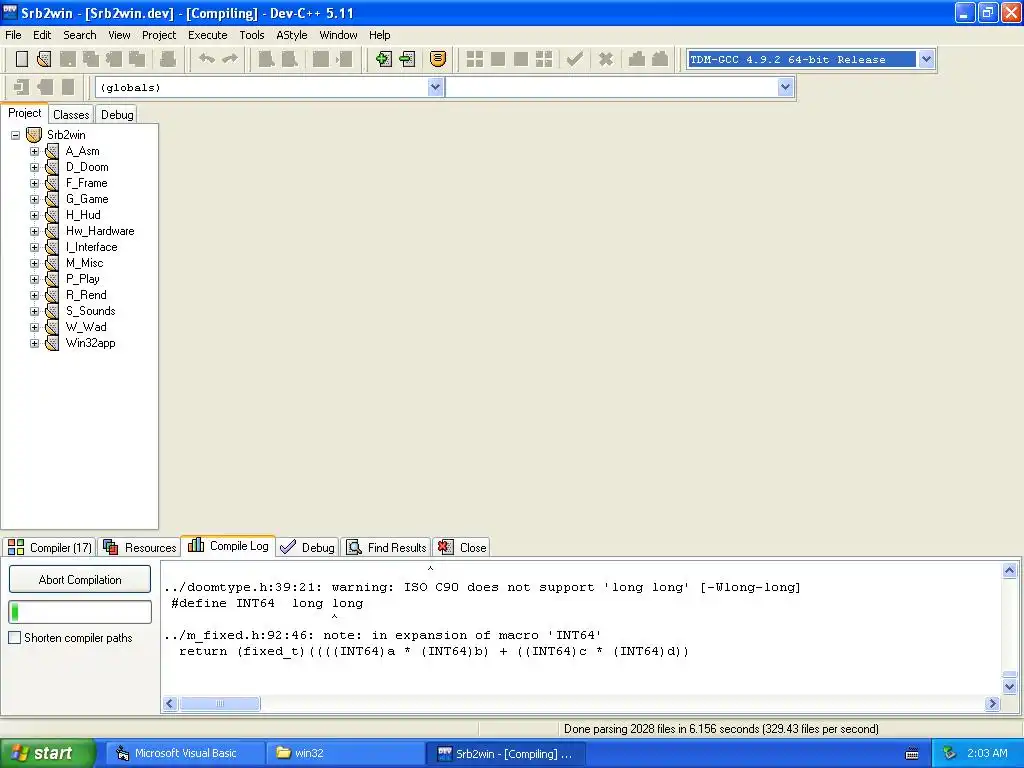
Task: Toggle Shorten compiler paths checkbox
Action: (14, 637)
